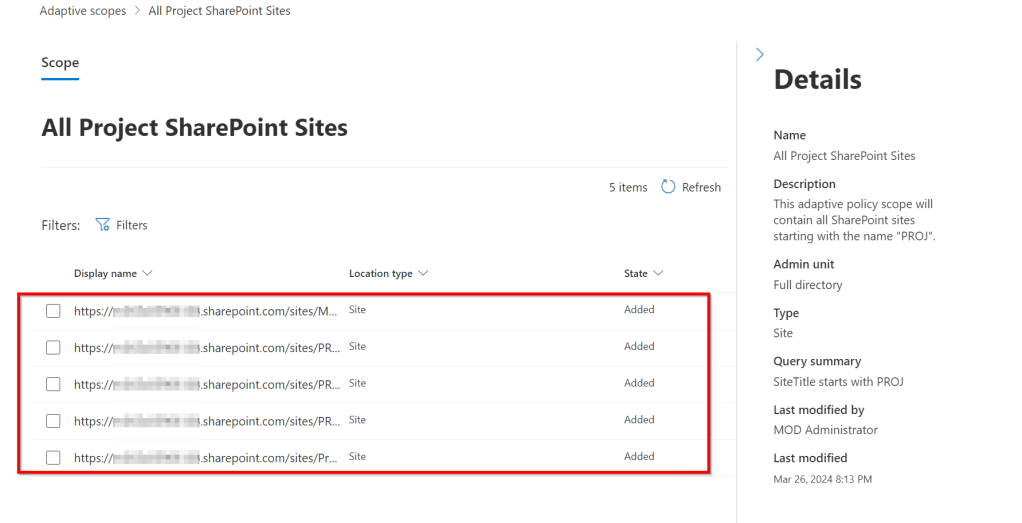
Task: Expand the Location type column dropdown
Action: 423,273
